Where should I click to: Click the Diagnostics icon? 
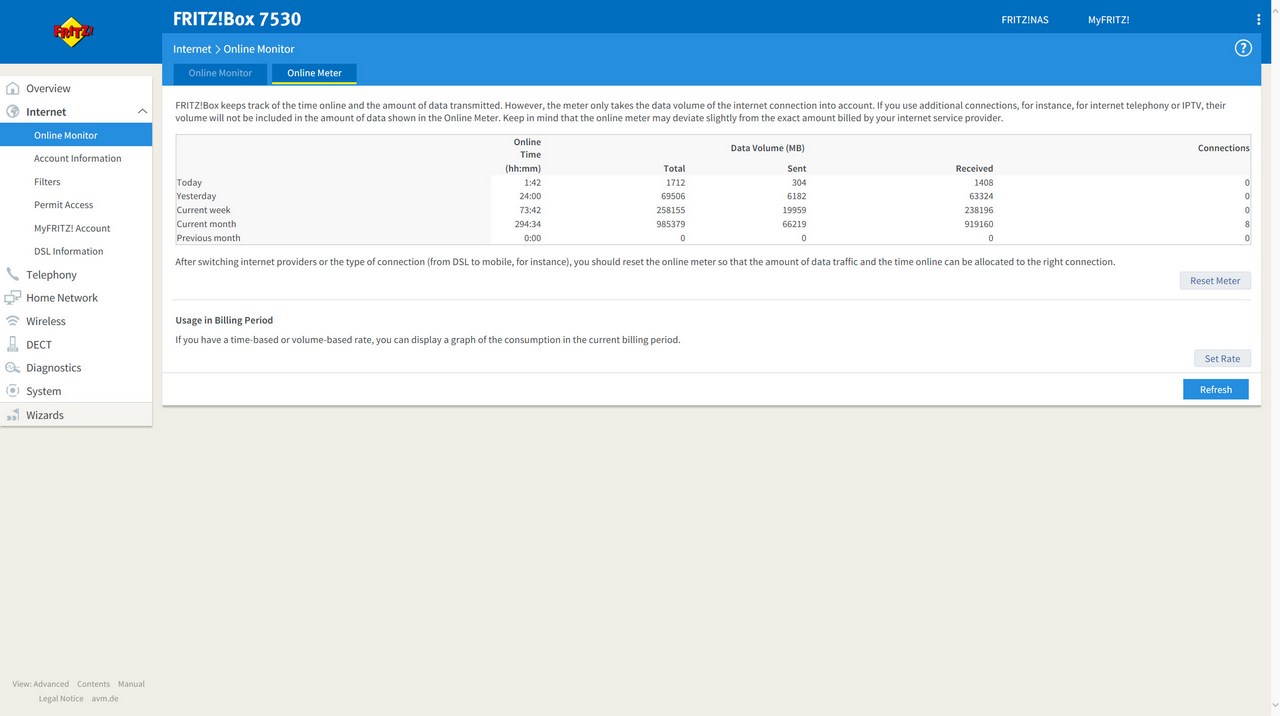click(13, 368)
